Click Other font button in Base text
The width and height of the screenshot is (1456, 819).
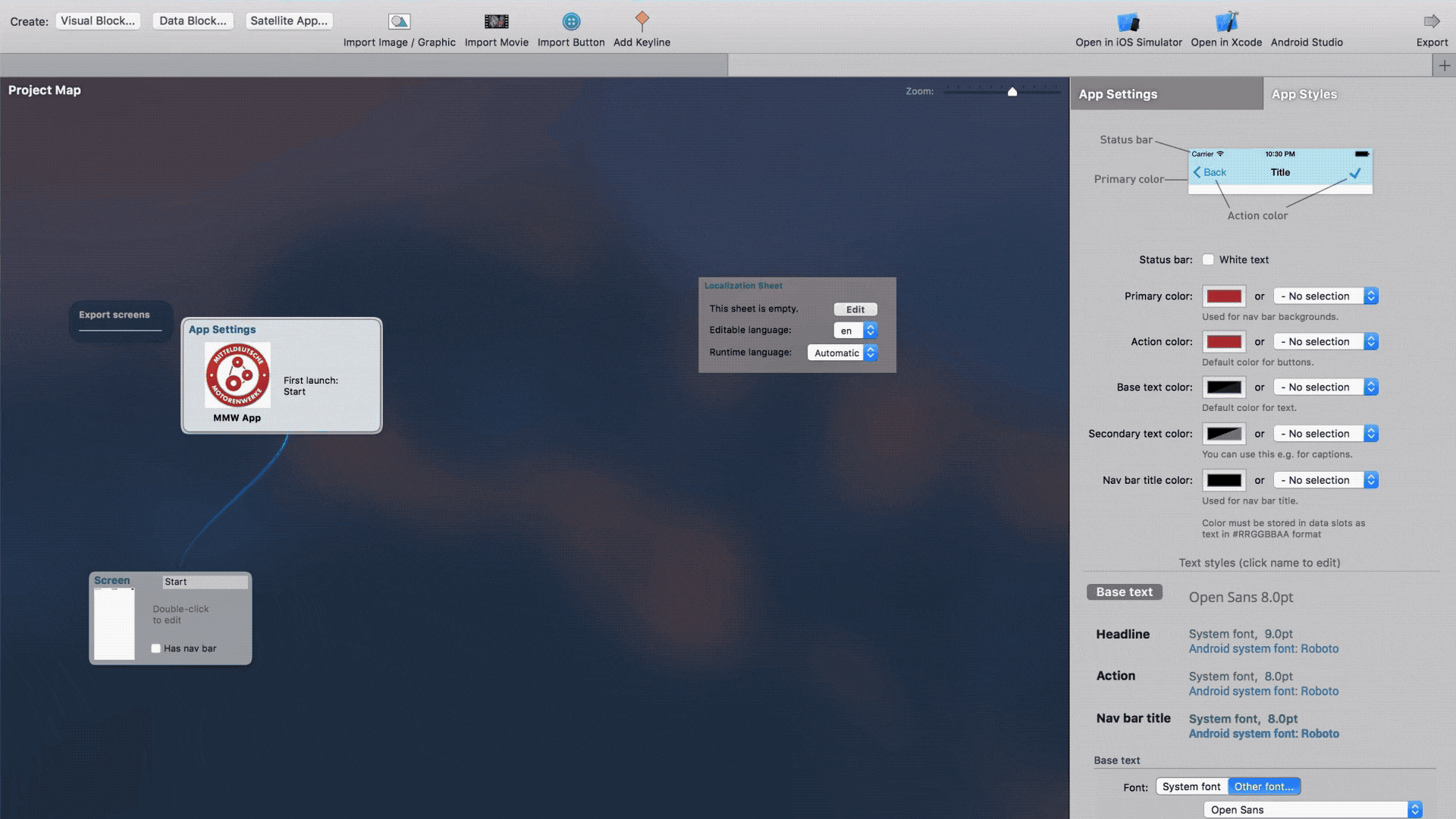coord(1264,786)
